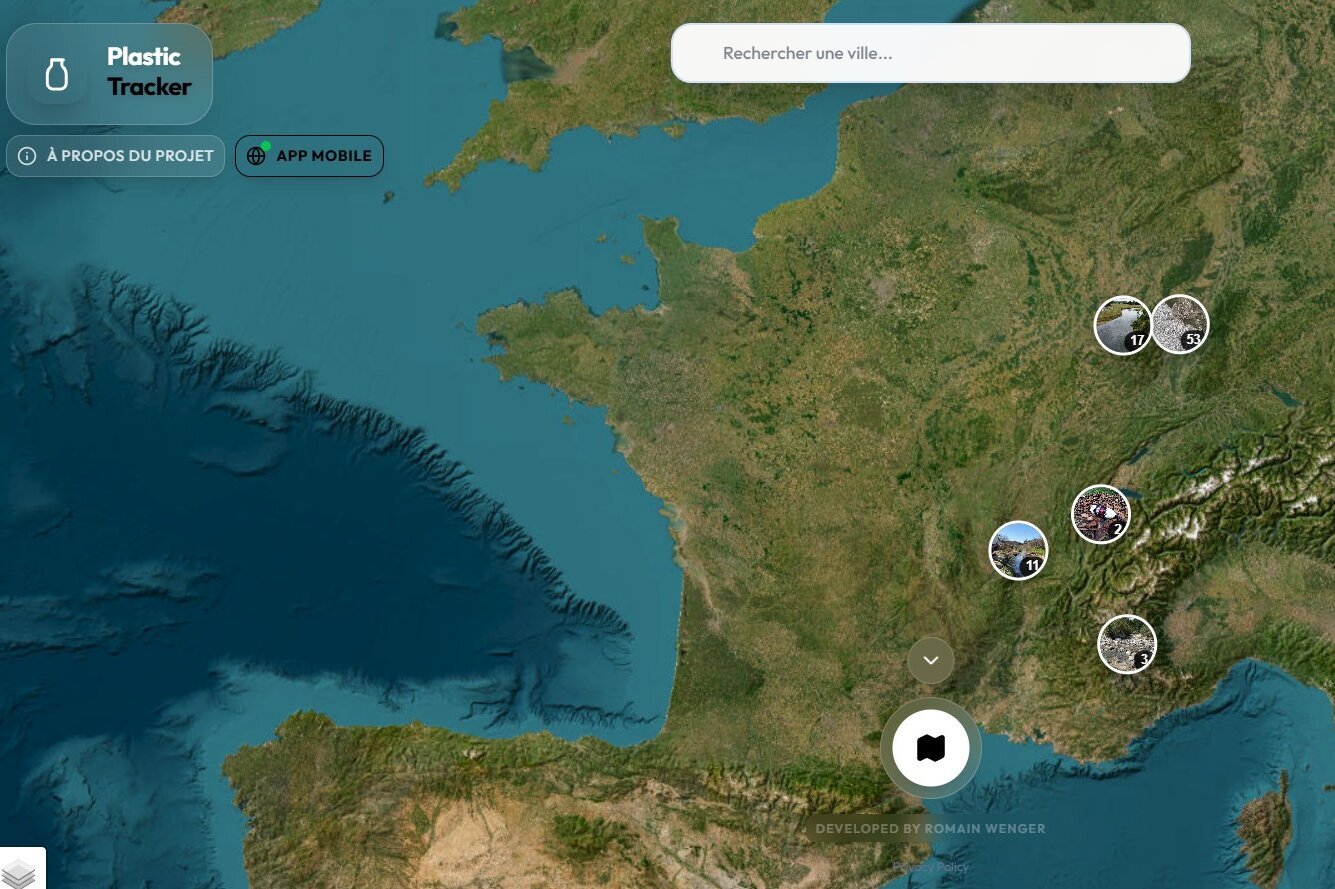Open the photo cluster marker showing 2
Viewport: 1335px width, 889px height.
tap(1101, 514)
